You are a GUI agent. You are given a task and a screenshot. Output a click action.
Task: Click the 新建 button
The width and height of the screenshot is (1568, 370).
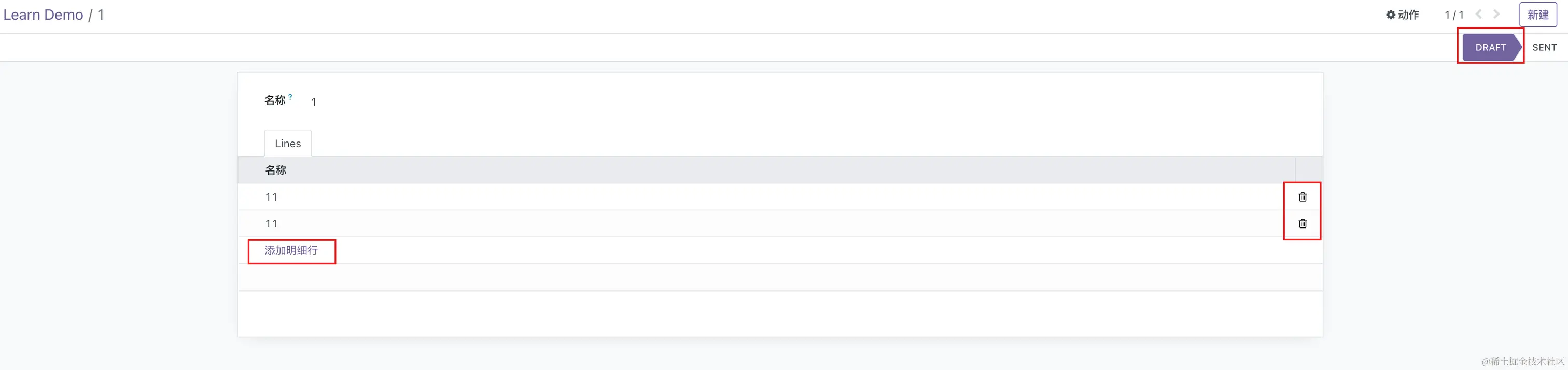[1537, 15]
